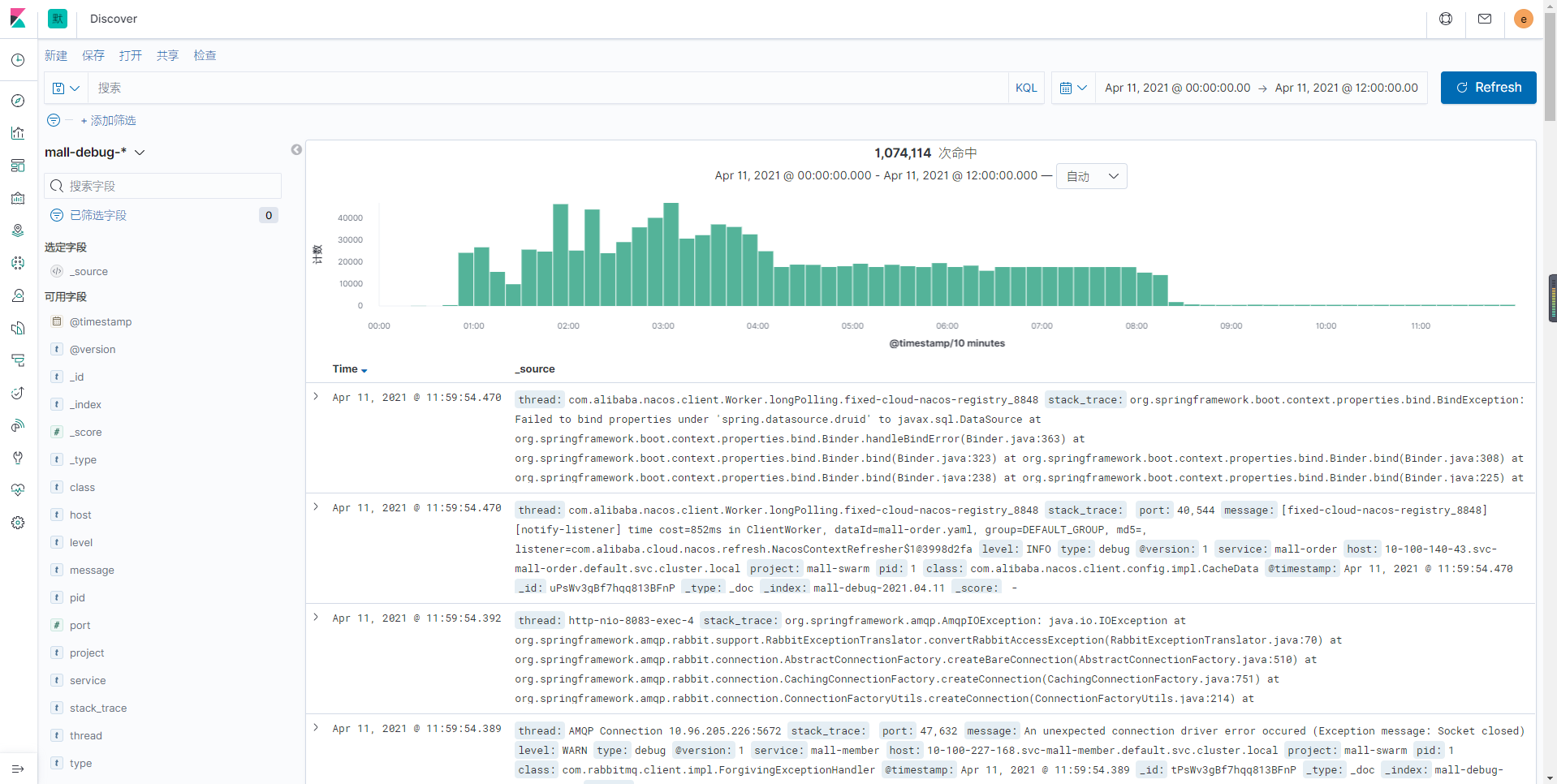Collapse the fields sidebar panel
Viewport: 1557px width, 784px height.
[296, 149]
